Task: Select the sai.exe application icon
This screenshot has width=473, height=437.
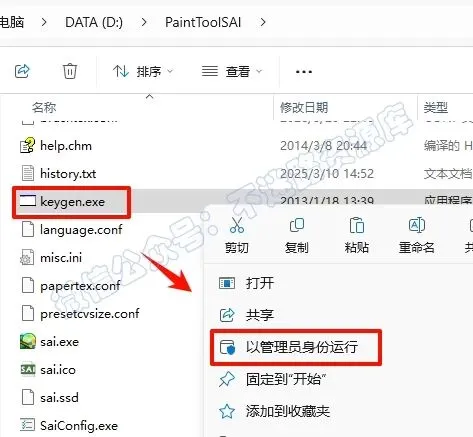Action: pyautogui.click(x=27, y=341)
